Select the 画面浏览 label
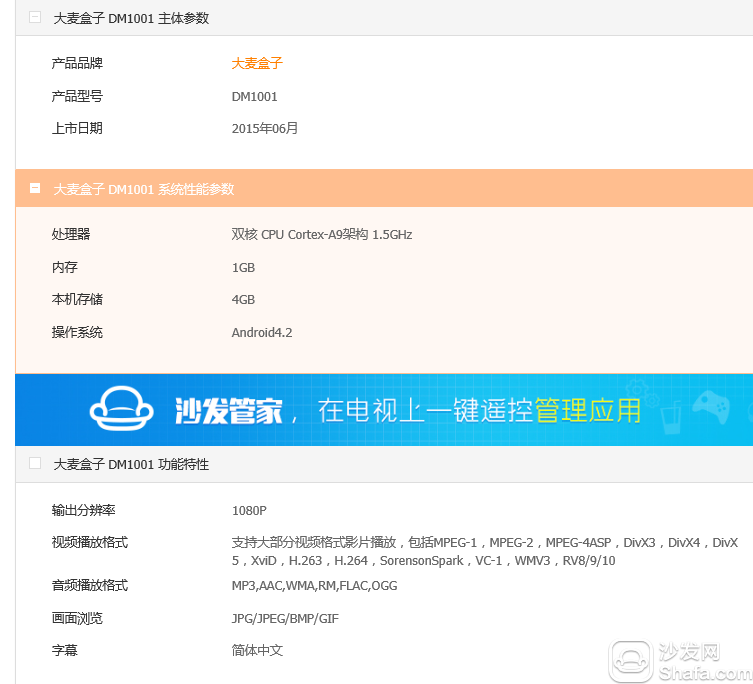The image size is (753, 684). (x=77, y=618)
